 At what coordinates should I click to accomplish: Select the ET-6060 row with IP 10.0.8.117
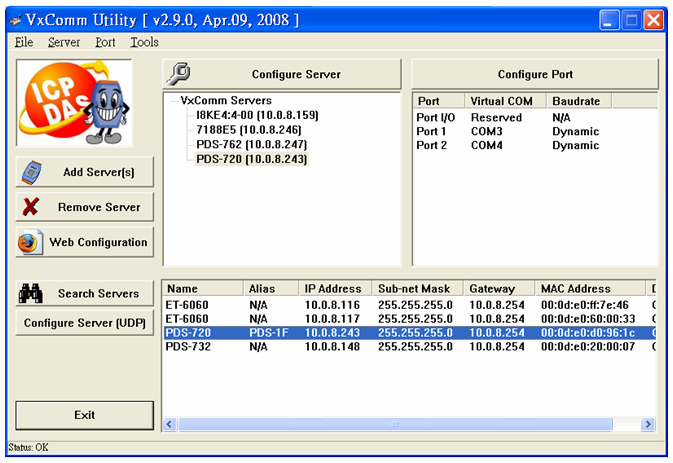pyautogui.click(x=409, y=319)
